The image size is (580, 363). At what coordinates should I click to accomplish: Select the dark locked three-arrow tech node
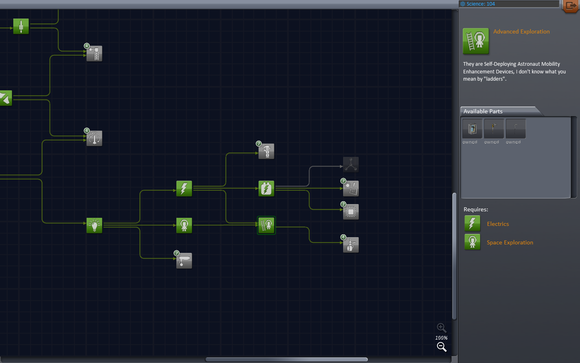[350, 164]
